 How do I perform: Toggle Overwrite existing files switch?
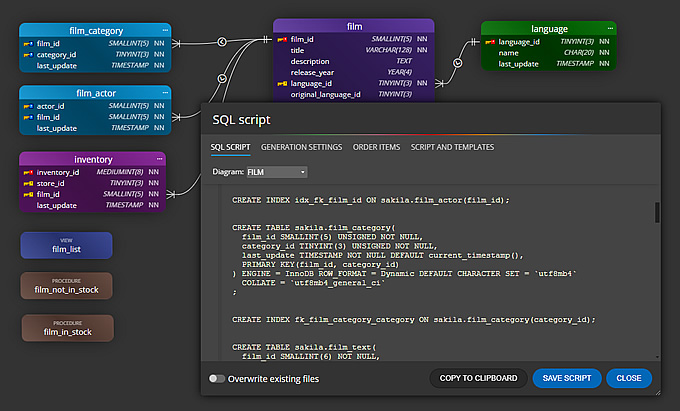tap(216, 379)
